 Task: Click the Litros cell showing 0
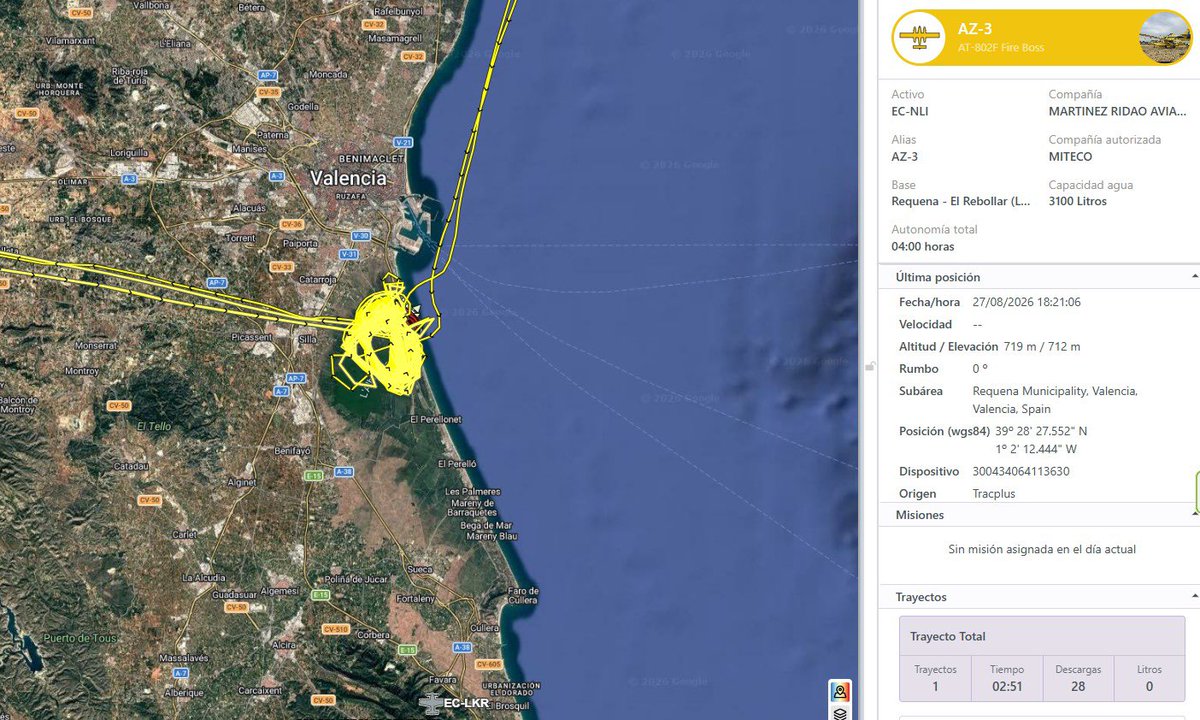click(1149, 678)
